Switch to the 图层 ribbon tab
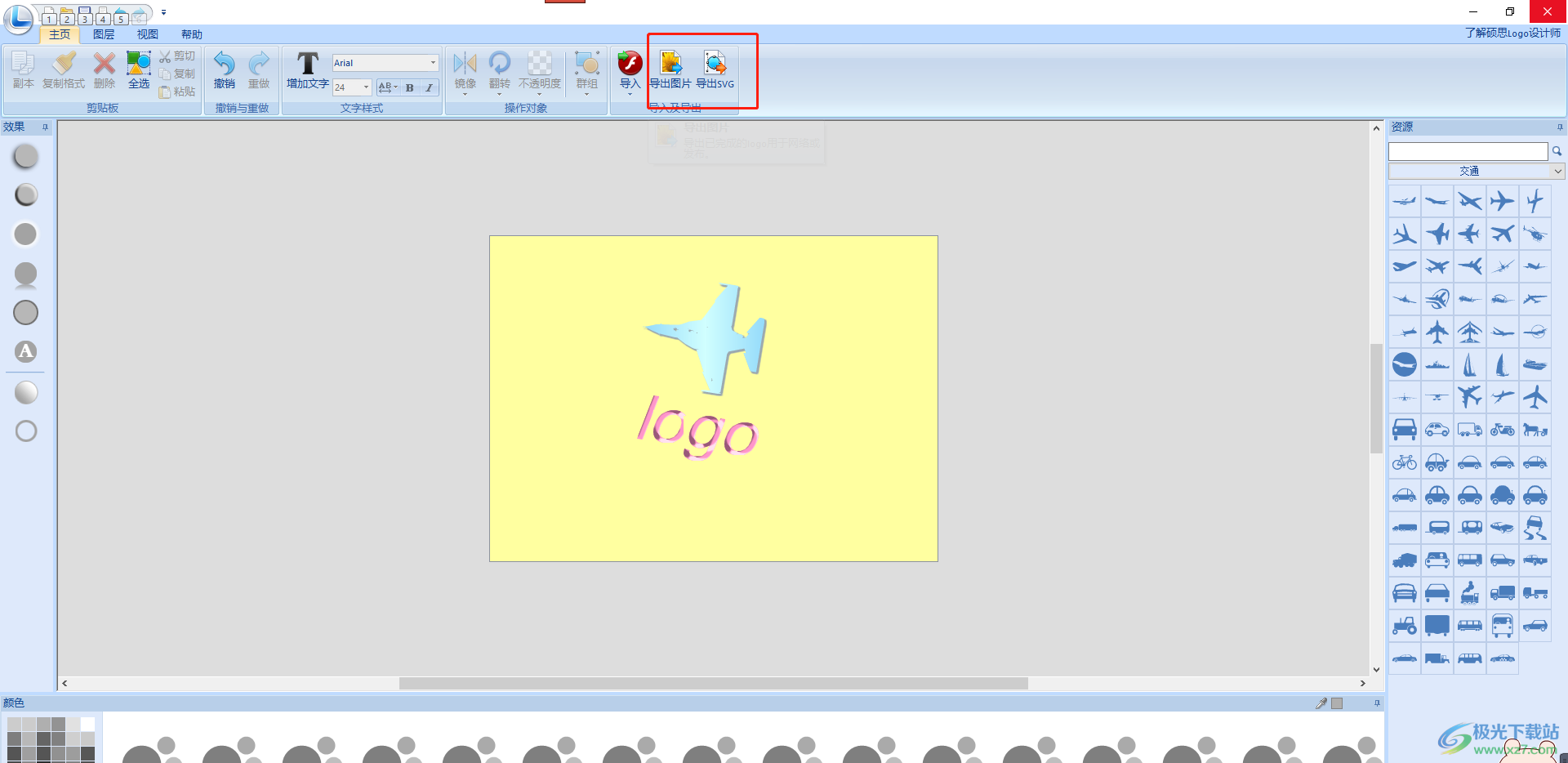 [x=104, y=34]
